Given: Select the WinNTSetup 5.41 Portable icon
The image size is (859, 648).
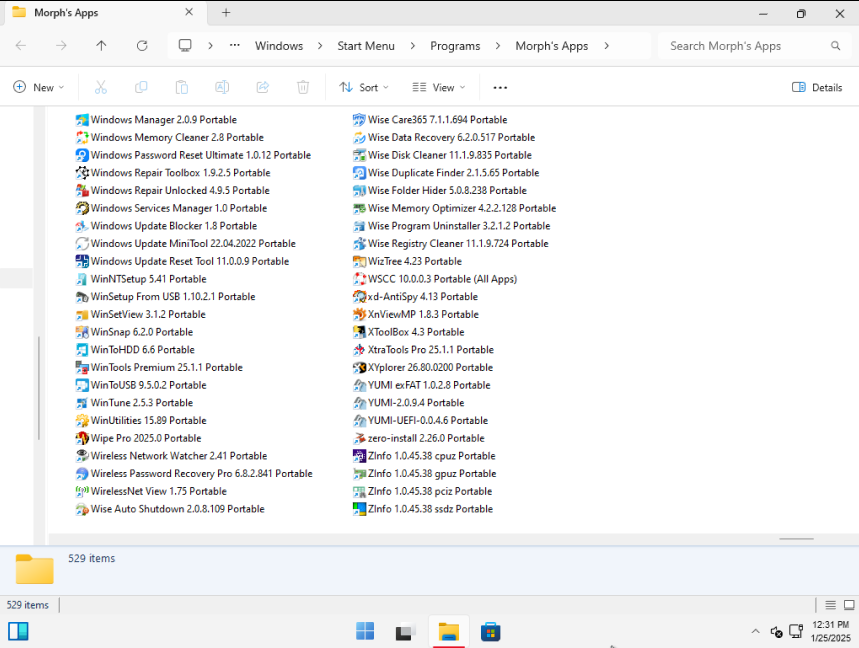Looking at the screenshot, I should 82,279.
